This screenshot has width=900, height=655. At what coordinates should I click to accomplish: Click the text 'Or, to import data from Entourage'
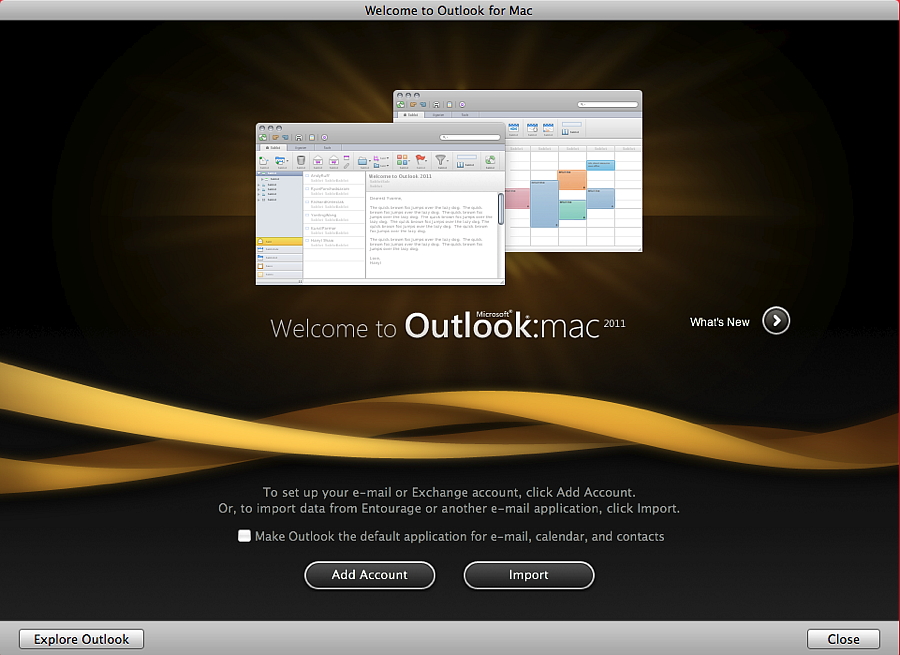click(x=320, y=509)
